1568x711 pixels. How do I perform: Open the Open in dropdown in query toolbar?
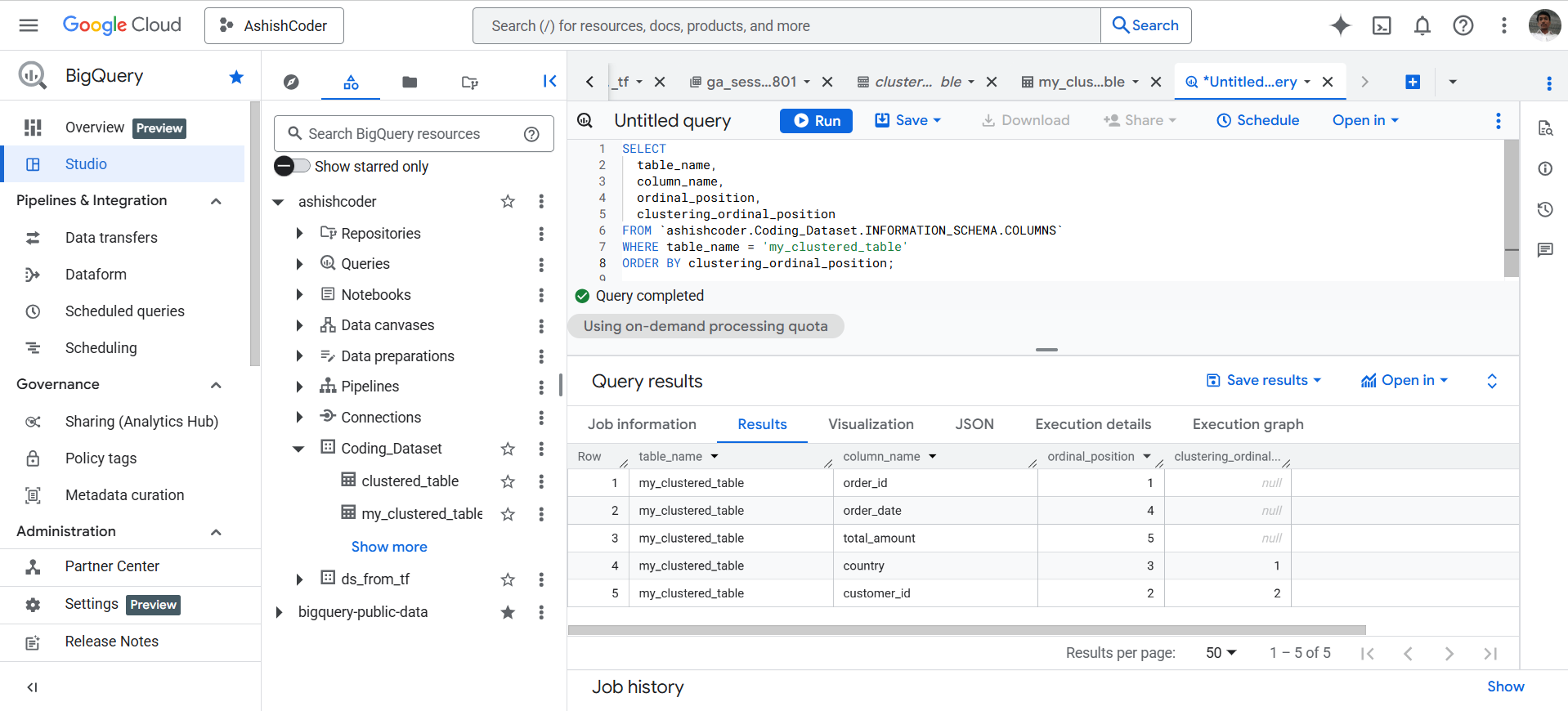tap(1365, 120)
